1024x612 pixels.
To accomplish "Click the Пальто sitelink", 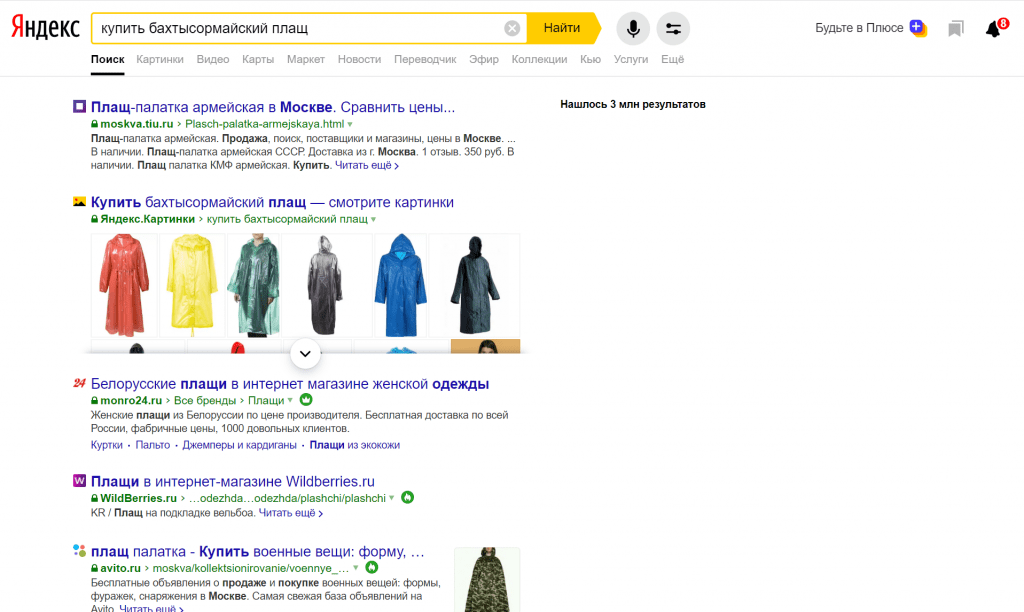I will pyautogui.click(x=153, y=445).
